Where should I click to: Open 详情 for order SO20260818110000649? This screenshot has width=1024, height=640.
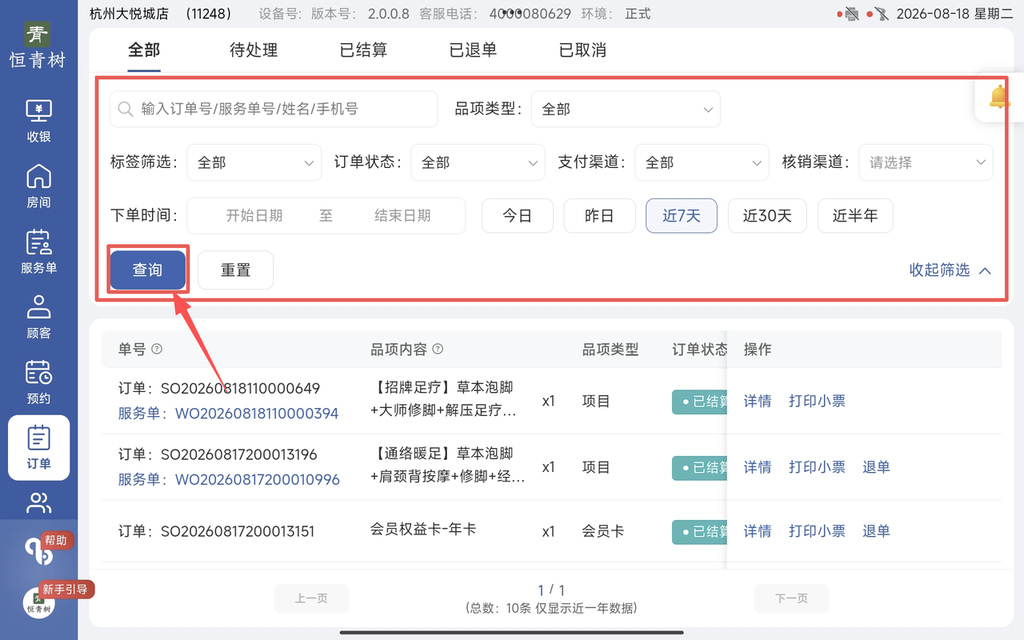(758, 401)
